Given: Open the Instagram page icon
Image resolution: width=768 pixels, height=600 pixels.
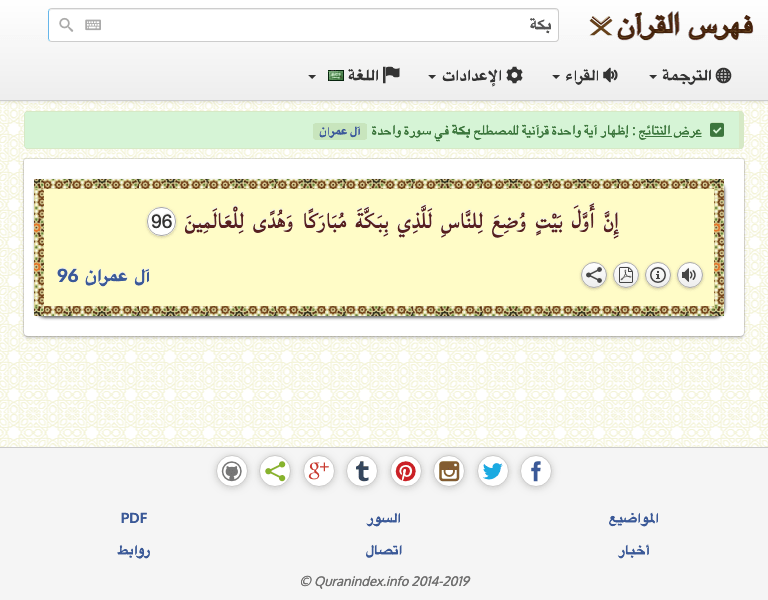Looking at the screenshot, I should coord(449,472).
